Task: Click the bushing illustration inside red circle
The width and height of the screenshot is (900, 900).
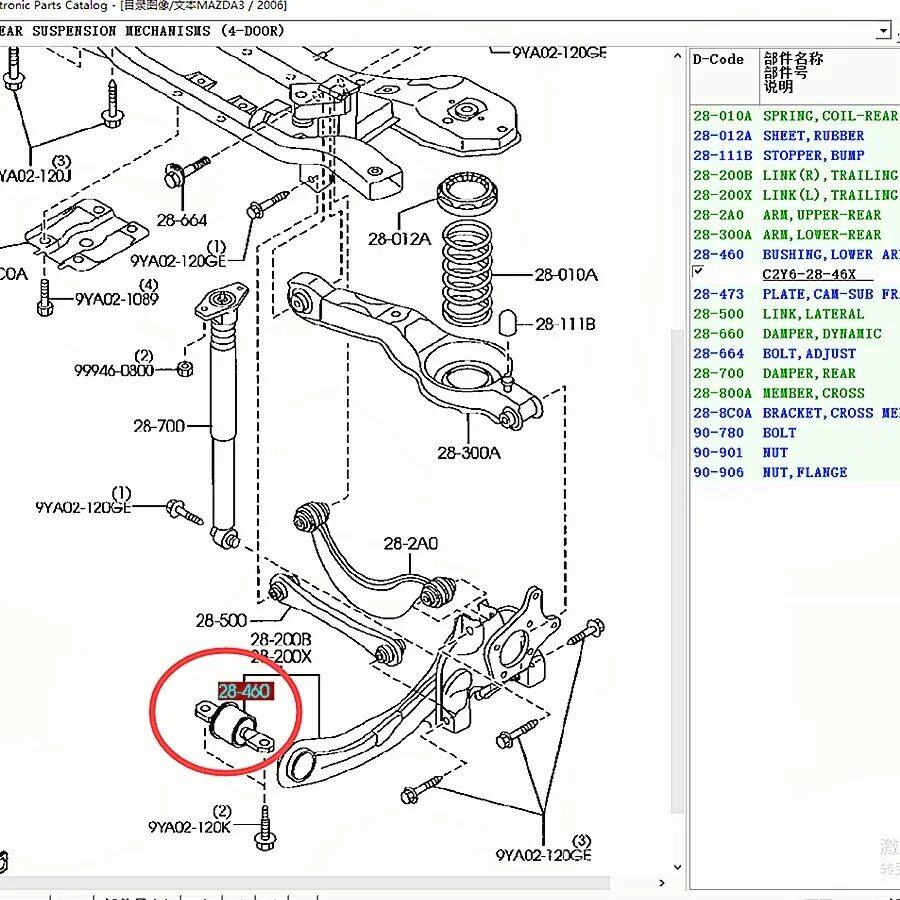Action: point(236,724)
